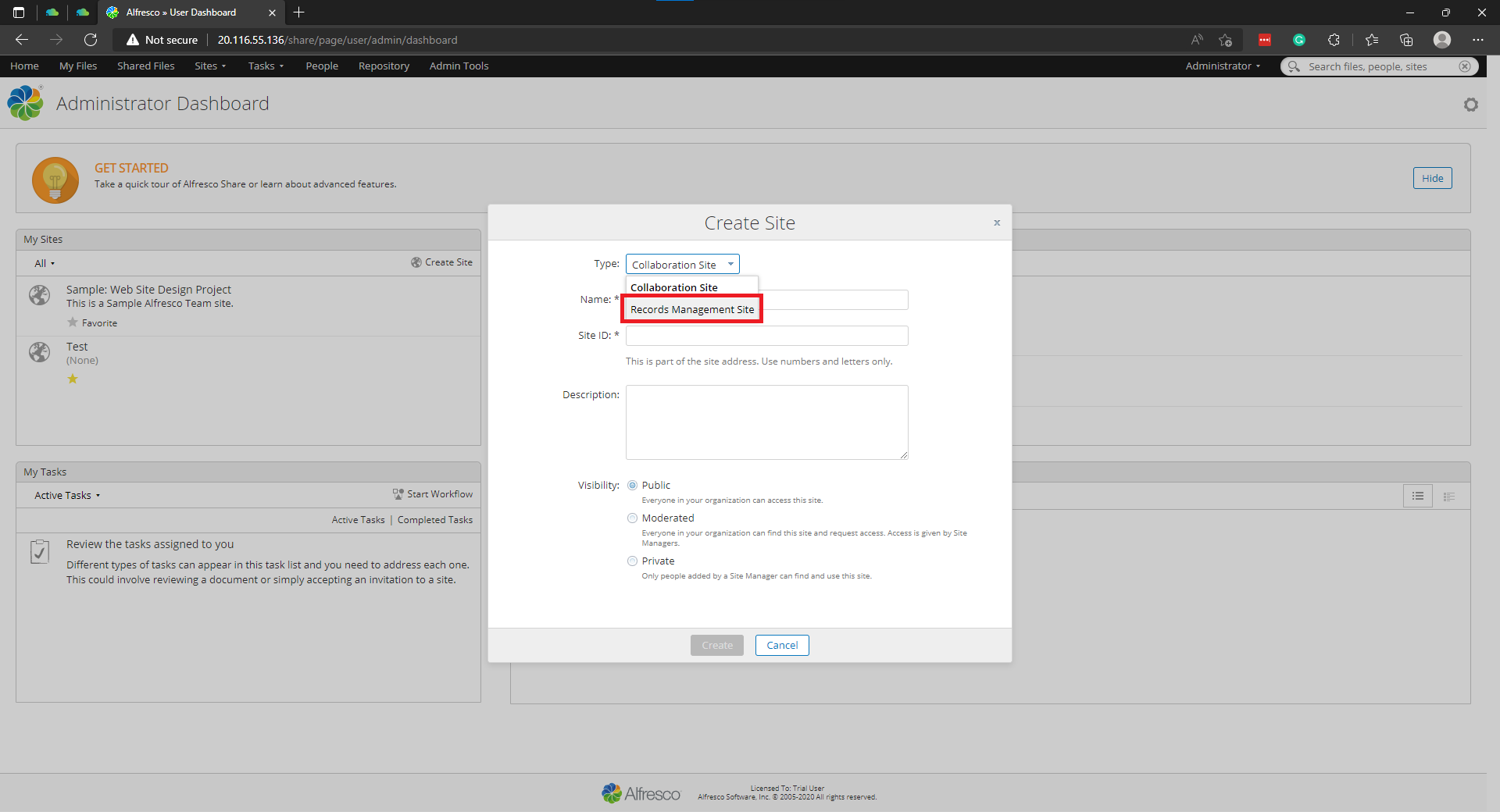
Task: Click browser profile avatar
Action: click(1442, 40)
